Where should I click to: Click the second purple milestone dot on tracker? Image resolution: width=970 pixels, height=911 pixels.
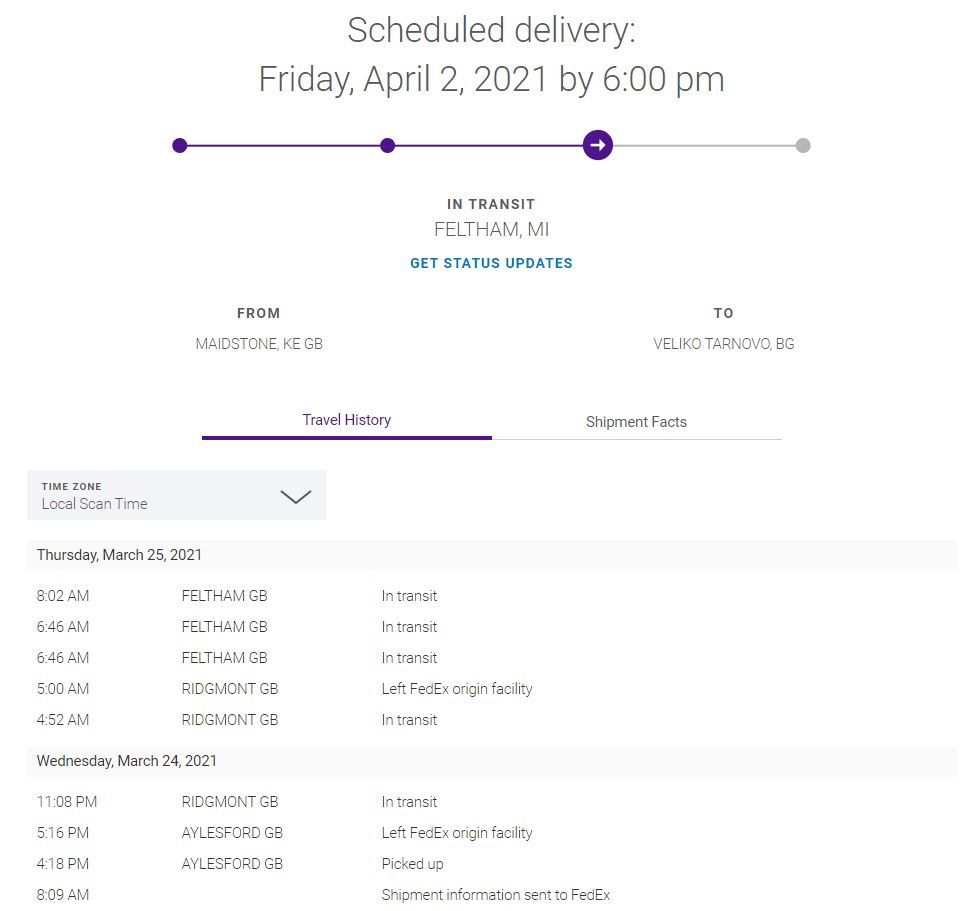[388, 146]
